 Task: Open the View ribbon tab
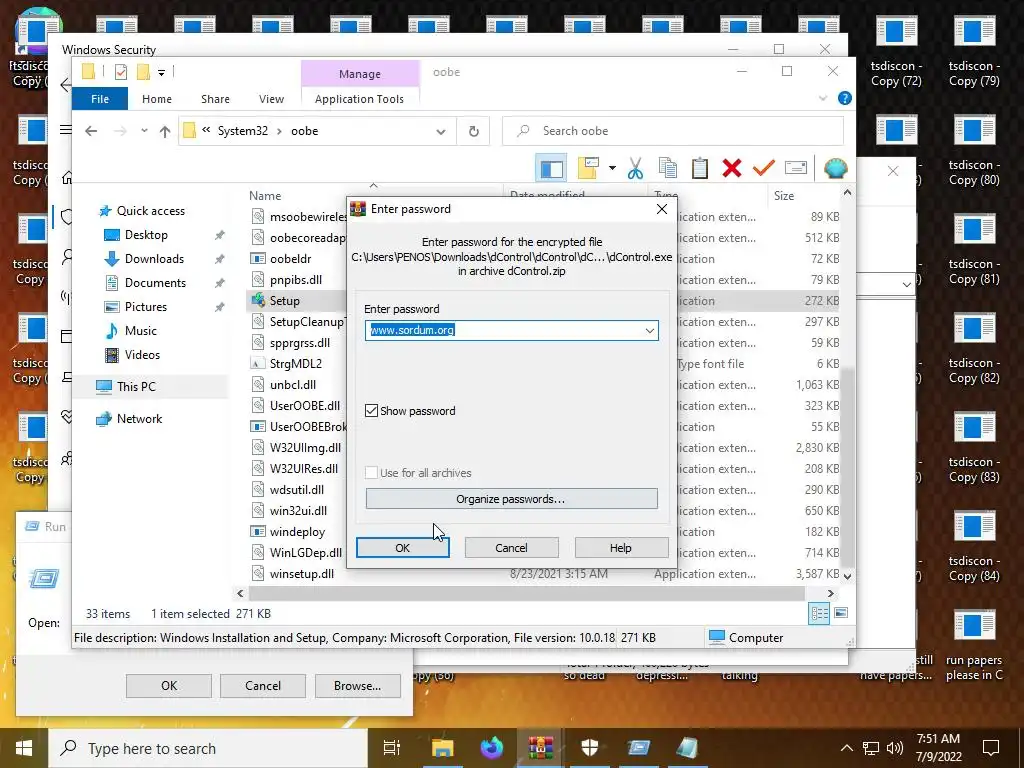point(272,99)
